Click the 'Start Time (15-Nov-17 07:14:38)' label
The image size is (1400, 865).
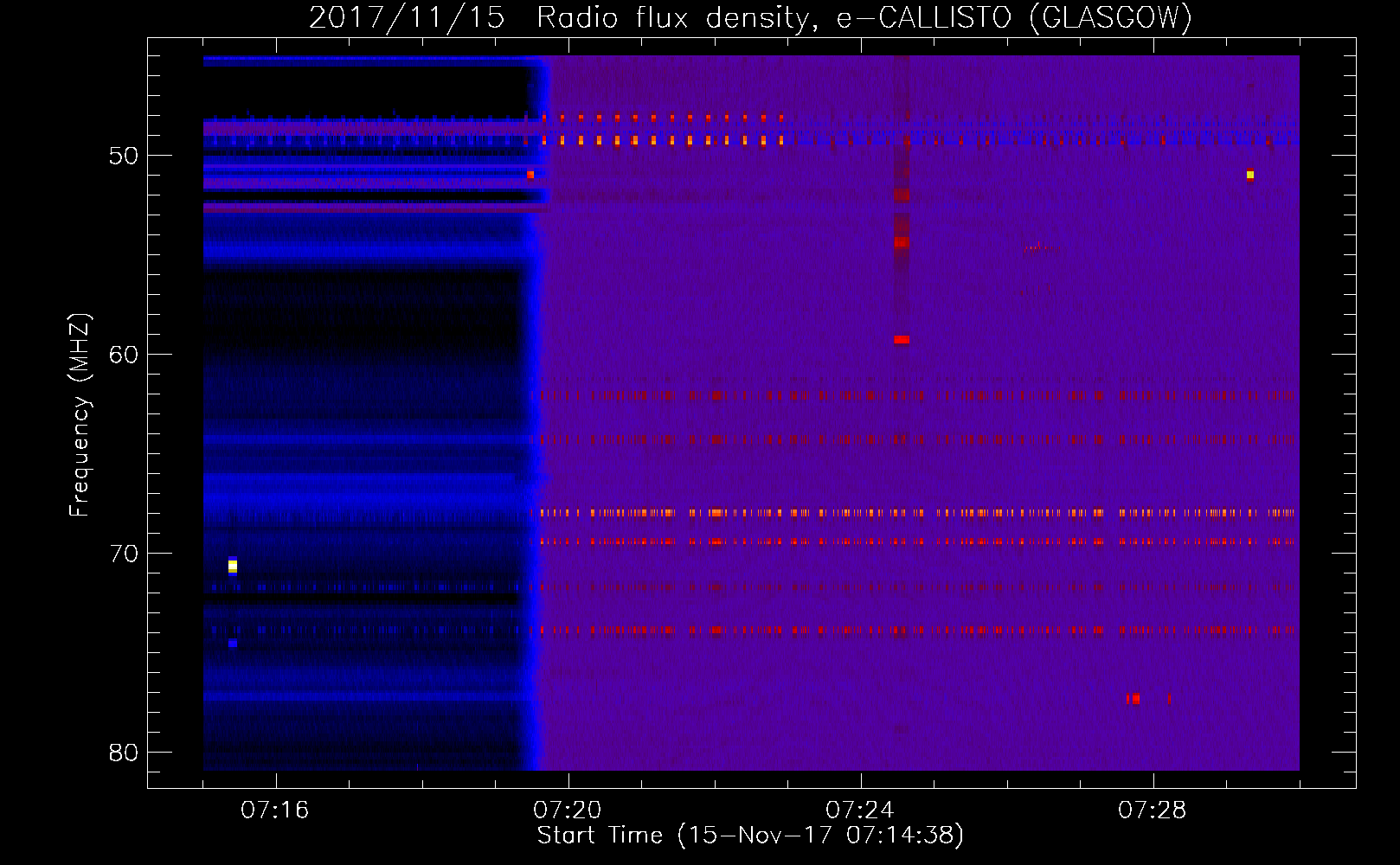point(750,835)
